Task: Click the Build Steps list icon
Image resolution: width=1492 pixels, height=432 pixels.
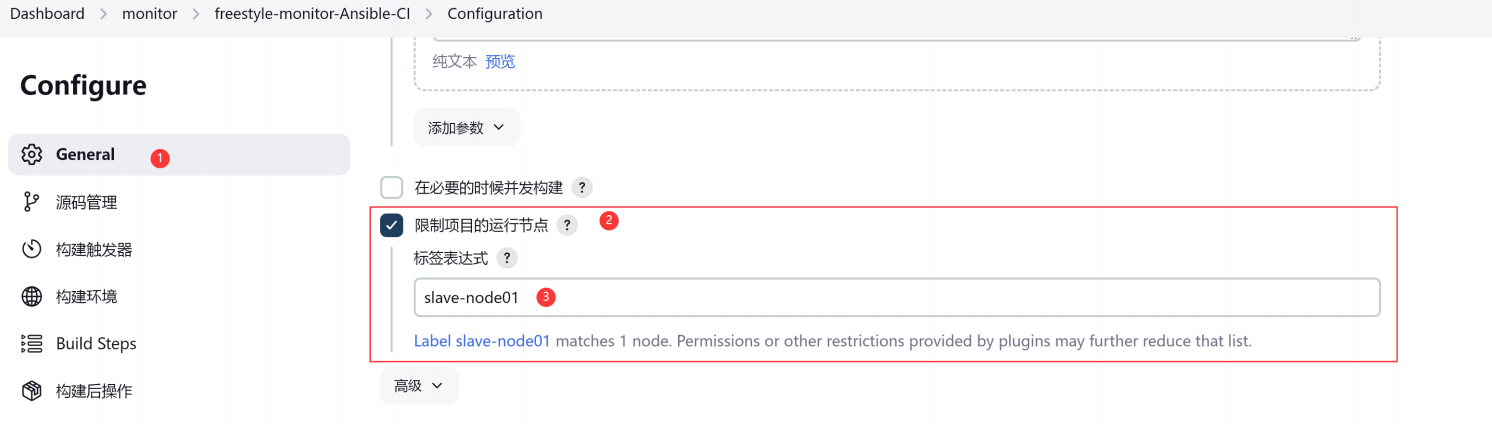Action: pyautogui.click(x=32, y=344)
